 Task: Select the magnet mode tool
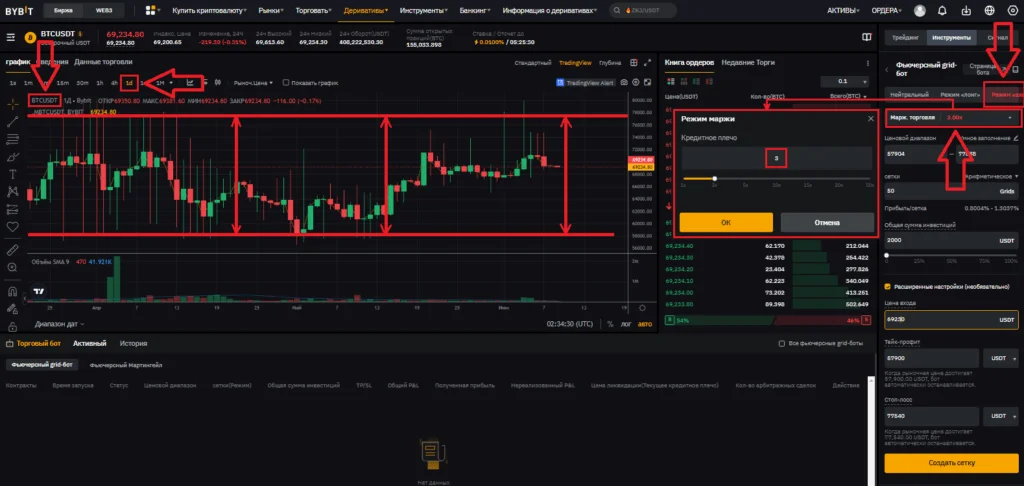[x=12, y=291]
